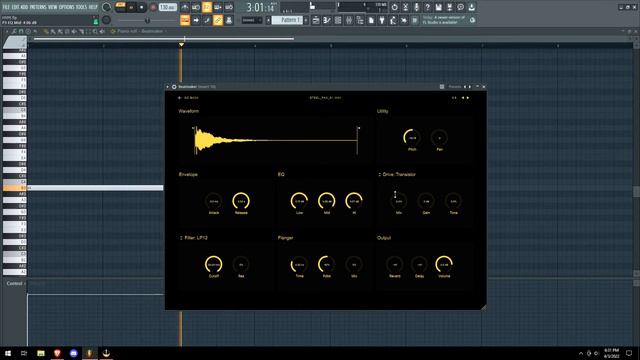Click the Volume knob in Output
640x360 pixels.
444,264
